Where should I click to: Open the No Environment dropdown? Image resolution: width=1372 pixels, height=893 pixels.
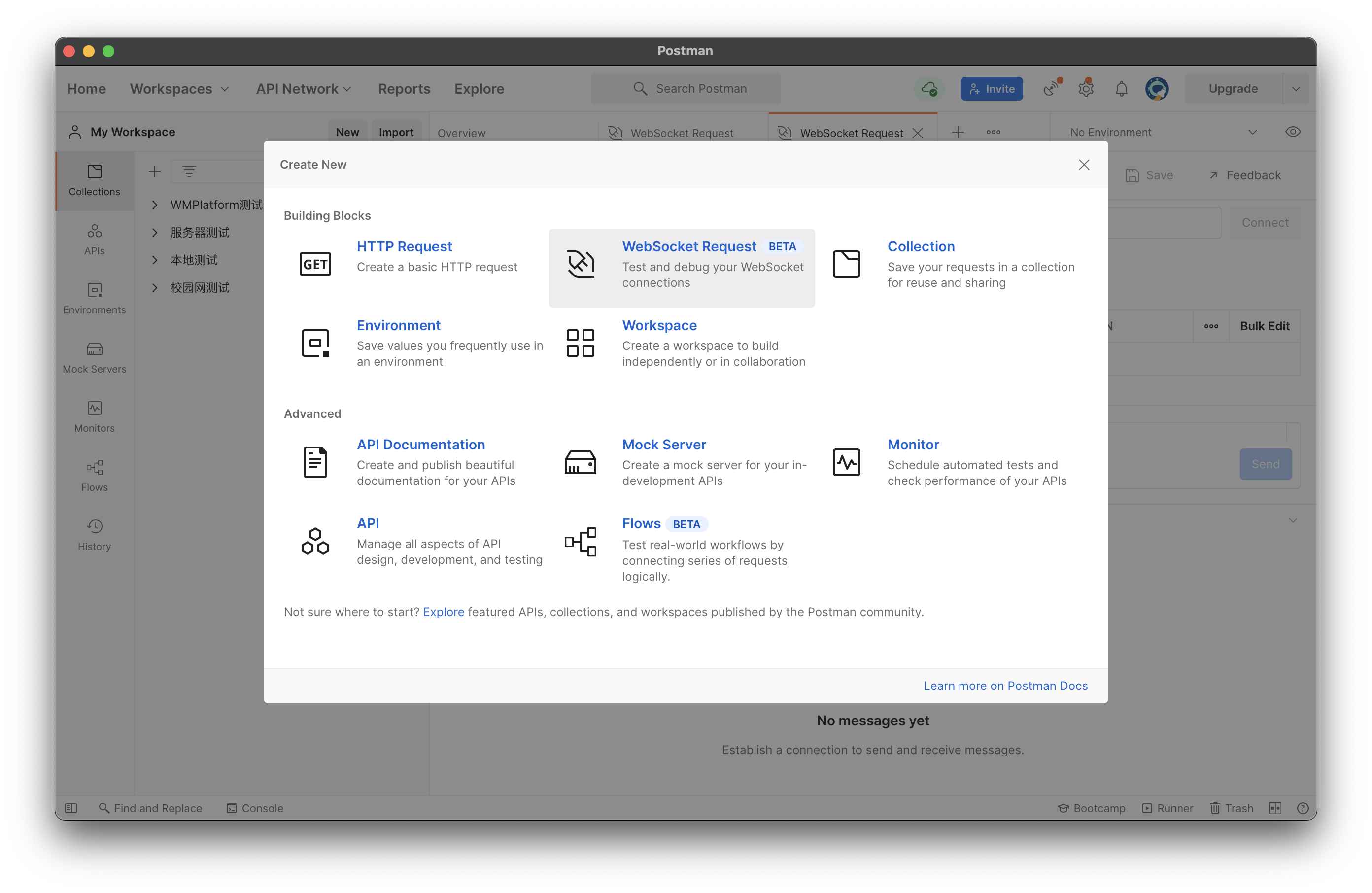click(1164, 132)
